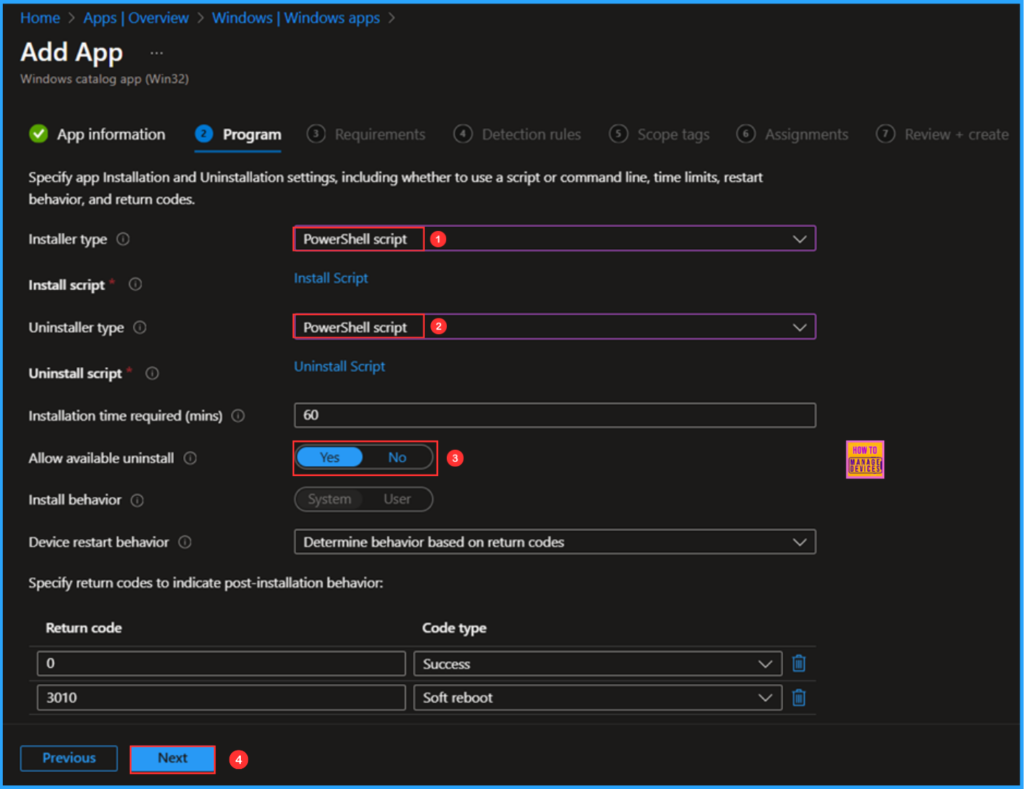The height and width of the screenshot is (789, 1024).
Task: Enable Yes for Allow available uninstall
Action: point(329,457)
